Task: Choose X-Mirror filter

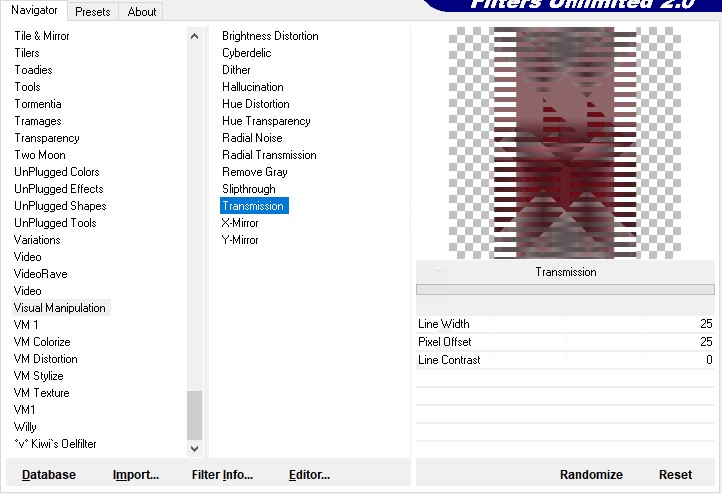Action: (240, 223)
